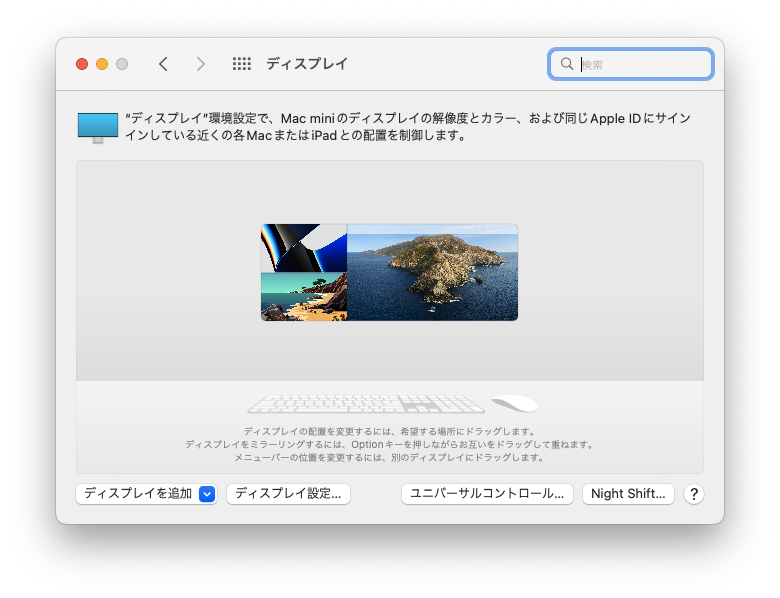Click the Optionキー mirroring instruction line
This screenshot has height=598, width=780.
coord(390,444)
